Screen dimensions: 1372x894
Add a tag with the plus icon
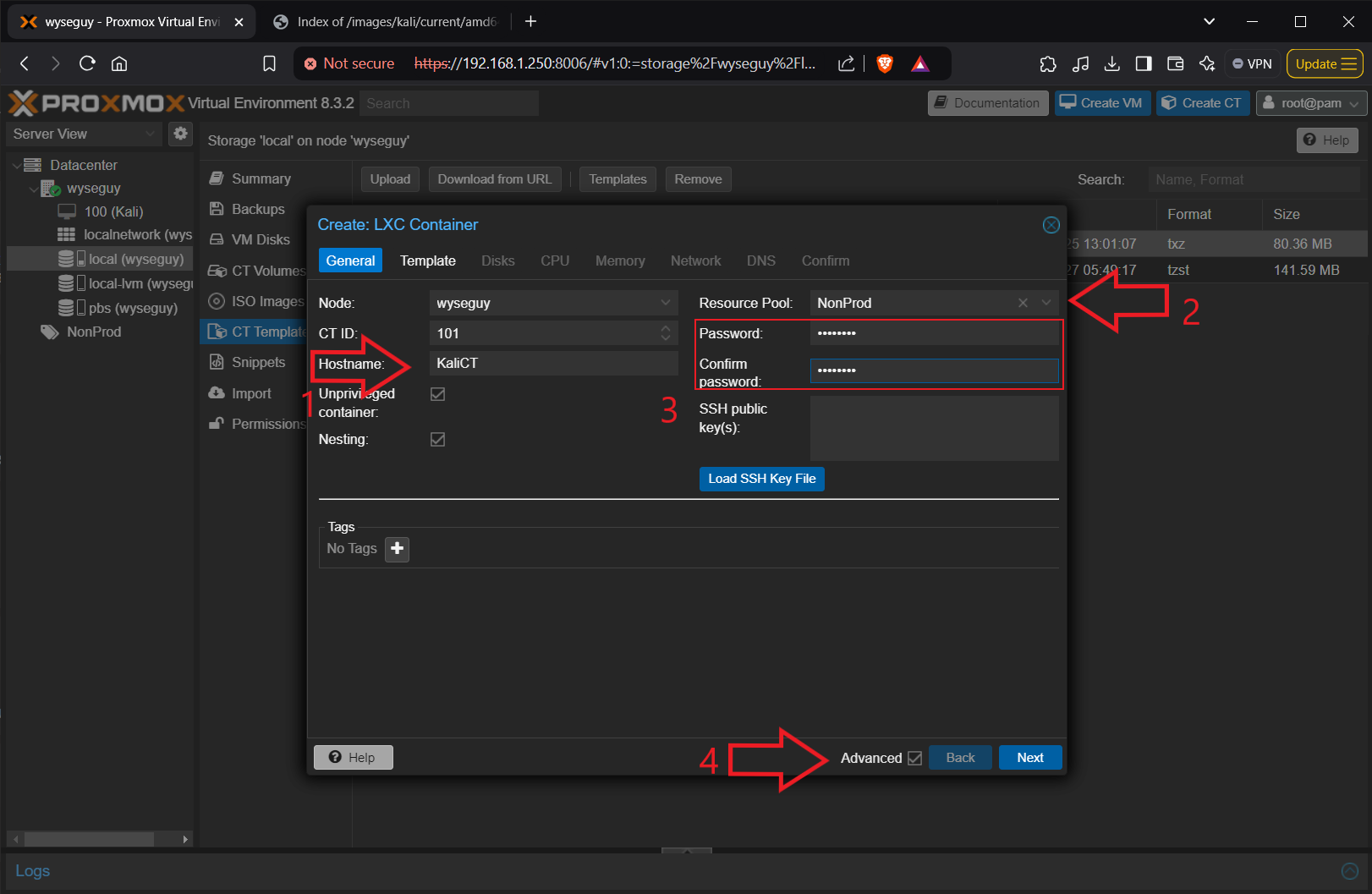(397, 549)
